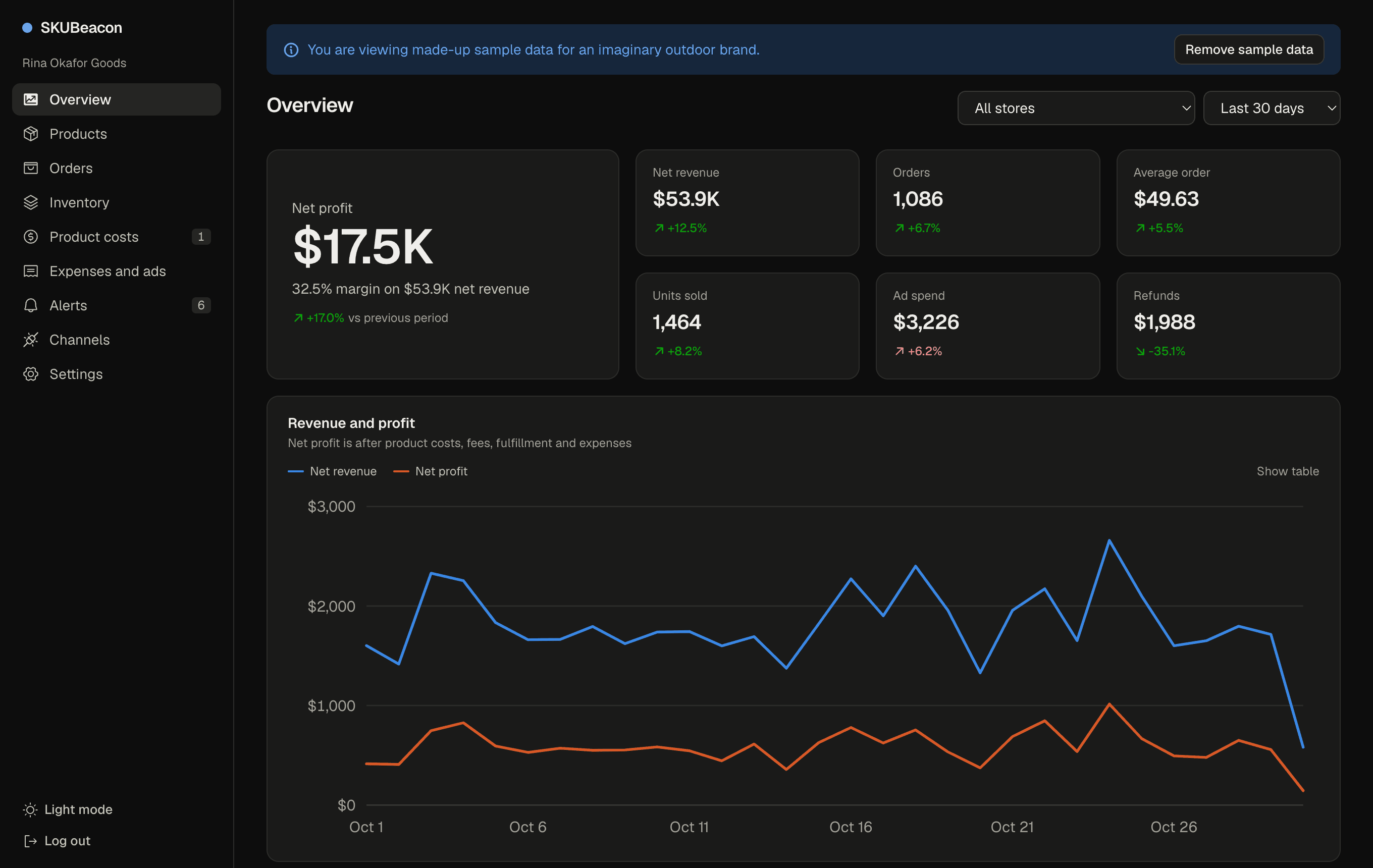Toggle Net profit legend entry
This screenshot has height=868, width=1373.
point(431,471)
